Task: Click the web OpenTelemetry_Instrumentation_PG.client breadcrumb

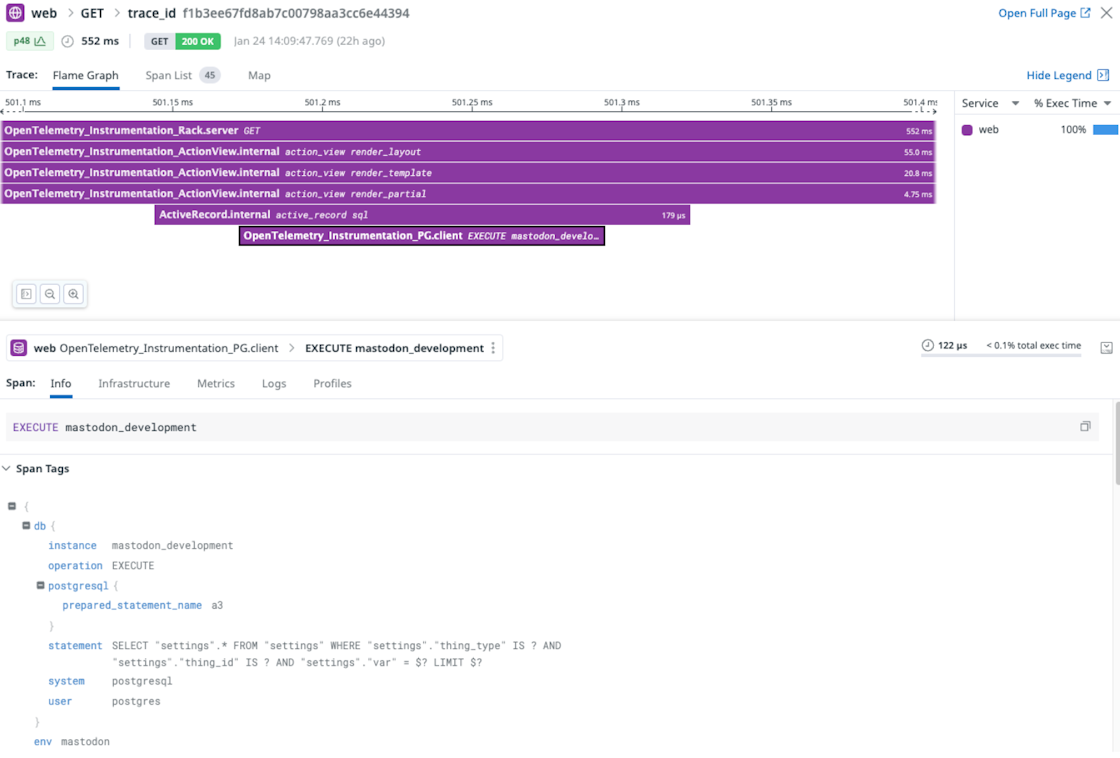Action: pos(156,348)
